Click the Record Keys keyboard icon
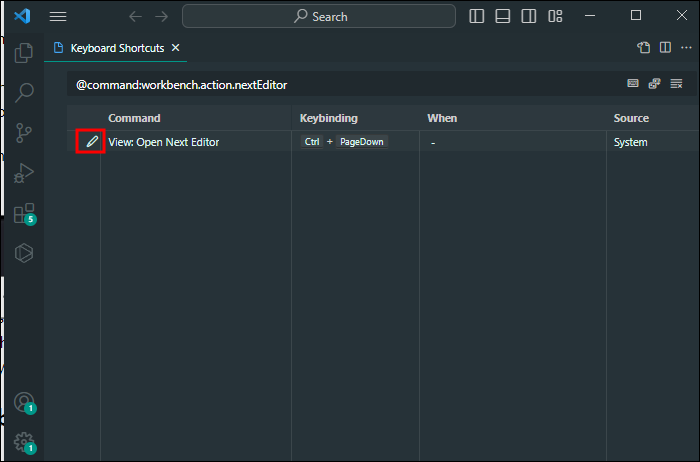This screenshot has height=462, width=700. [632, 84]
